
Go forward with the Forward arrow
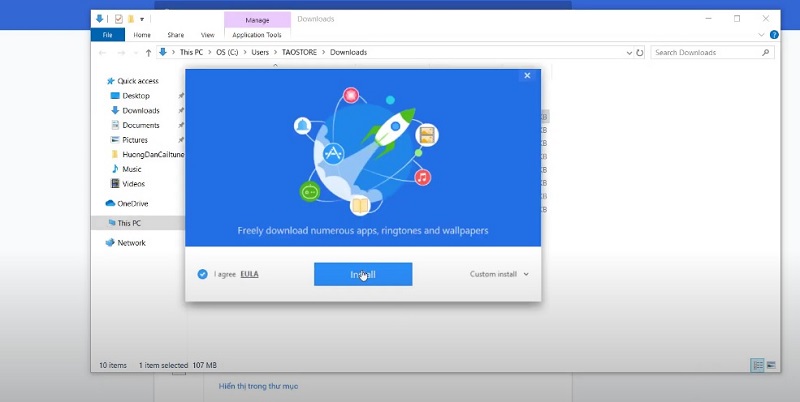point(121,53)
